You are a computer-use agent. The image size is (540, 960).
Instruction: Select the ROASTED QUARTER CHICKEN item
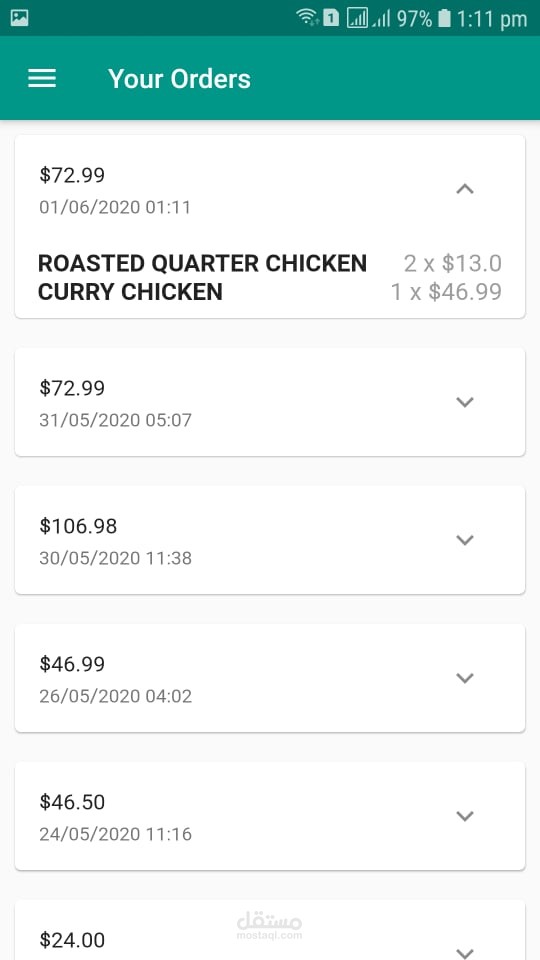tap(202, 263)
